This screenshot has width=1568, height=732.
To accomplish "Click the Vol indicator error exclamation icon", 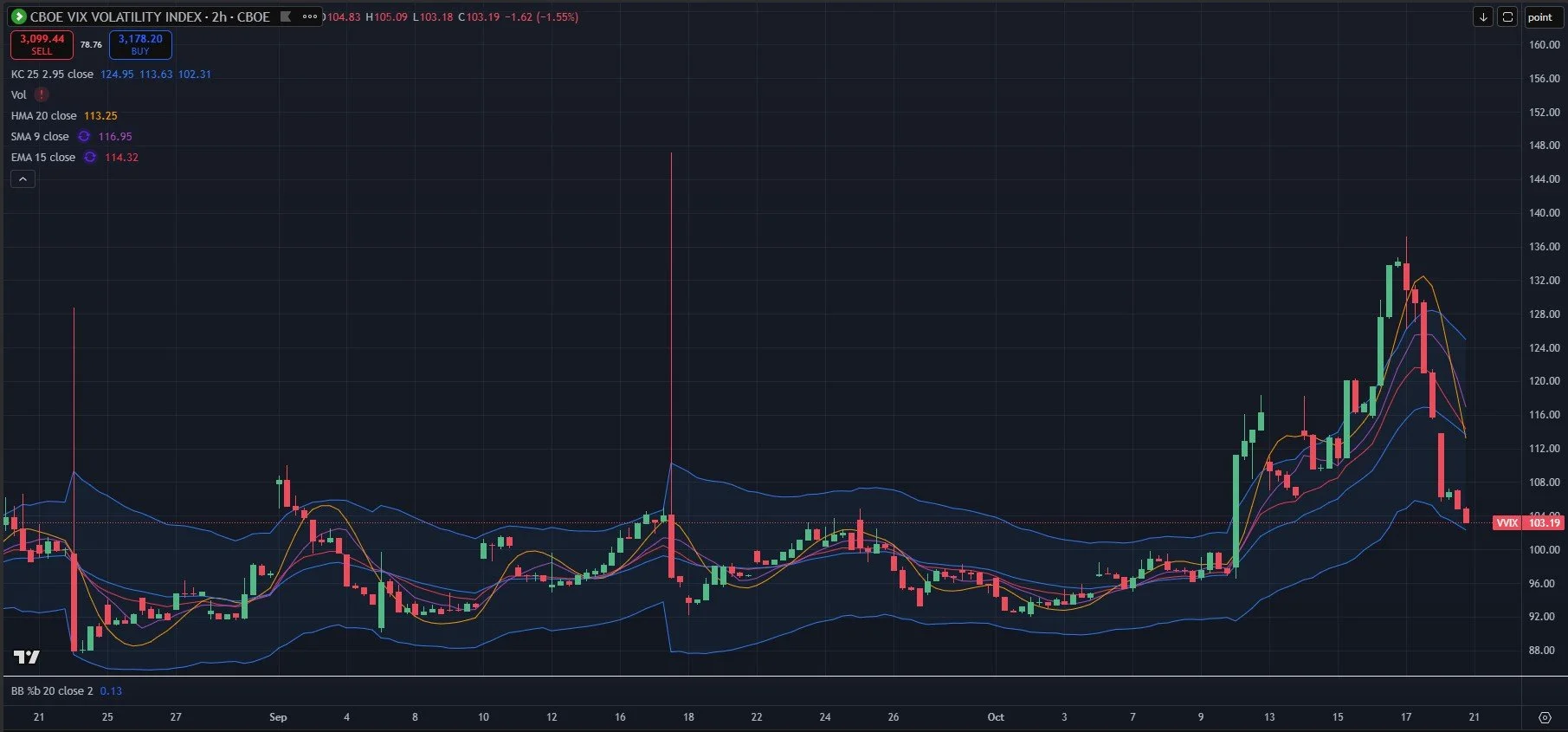I will pos(42,94).
